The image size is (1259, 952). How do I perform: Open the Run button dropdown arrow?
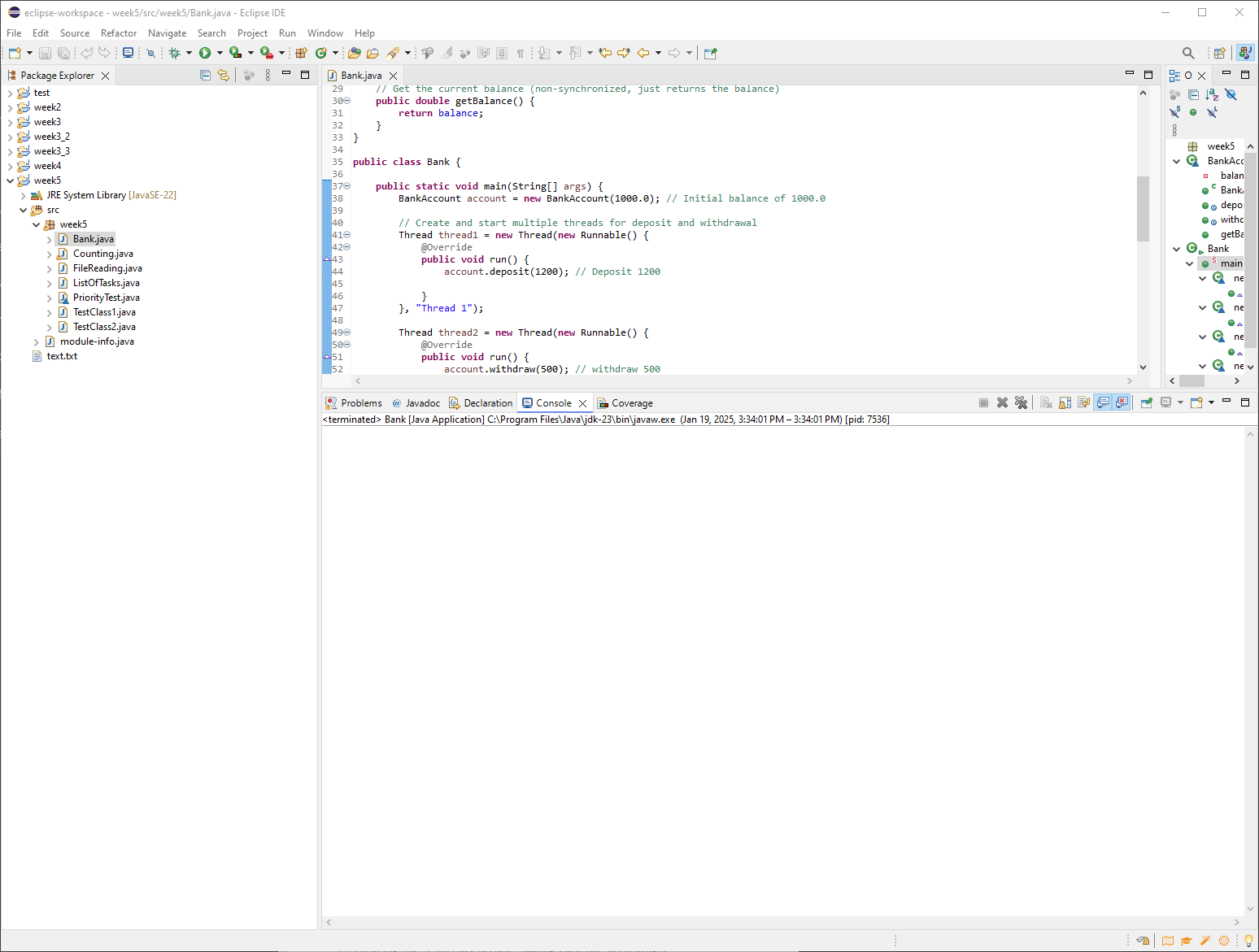[x=220, y=53]
